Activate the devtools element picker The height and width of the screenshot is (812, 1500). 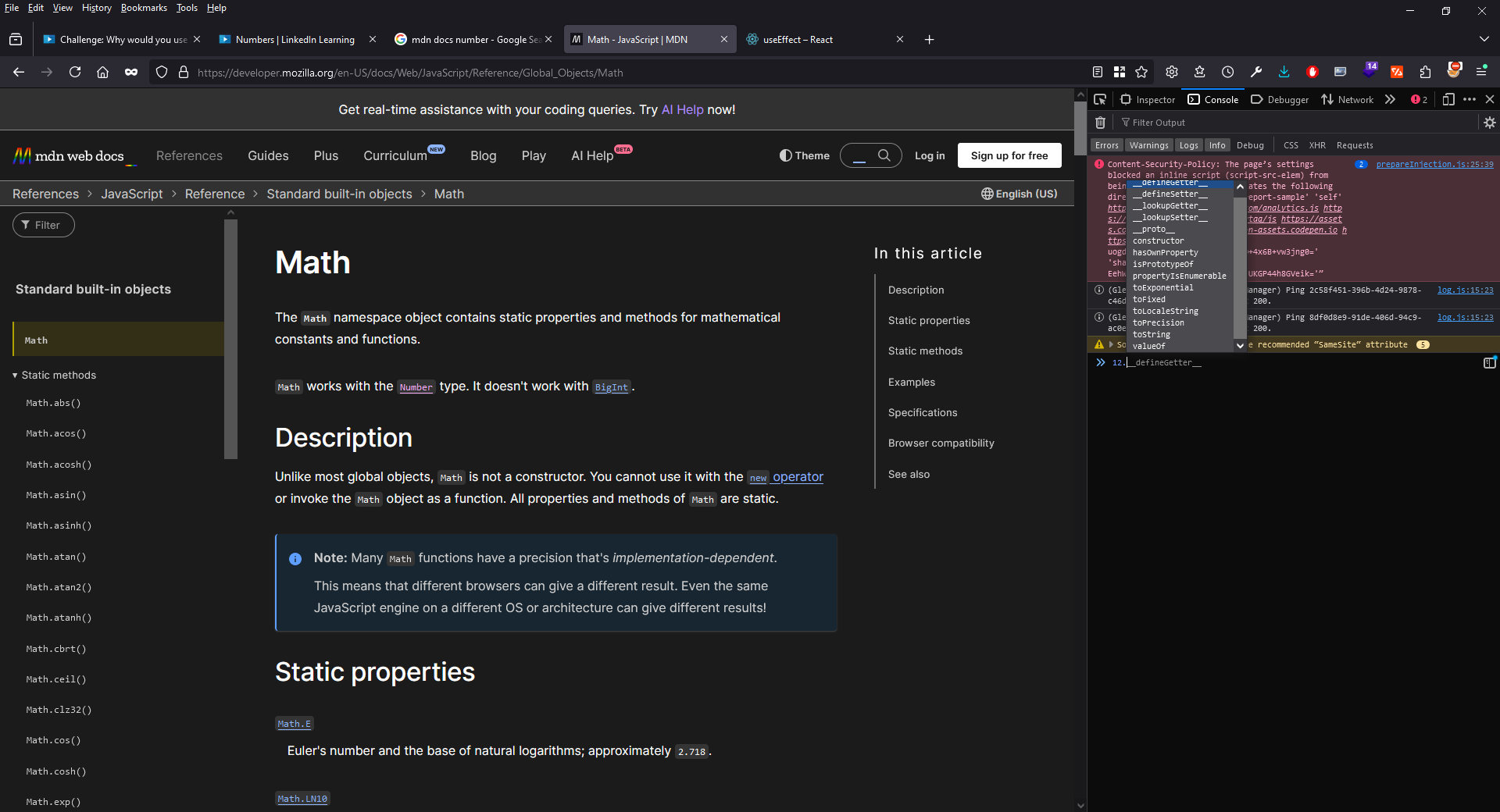point(1100,99)
